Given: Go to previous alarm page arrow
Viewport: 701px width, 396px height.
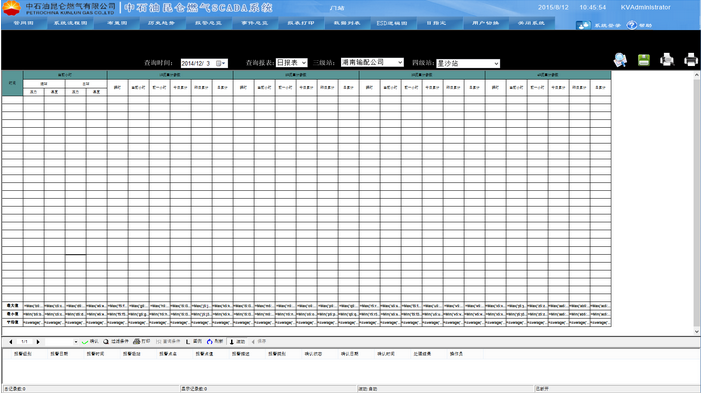Looking at the screenshot, I should pyautogui.click(x=11, y=341).
